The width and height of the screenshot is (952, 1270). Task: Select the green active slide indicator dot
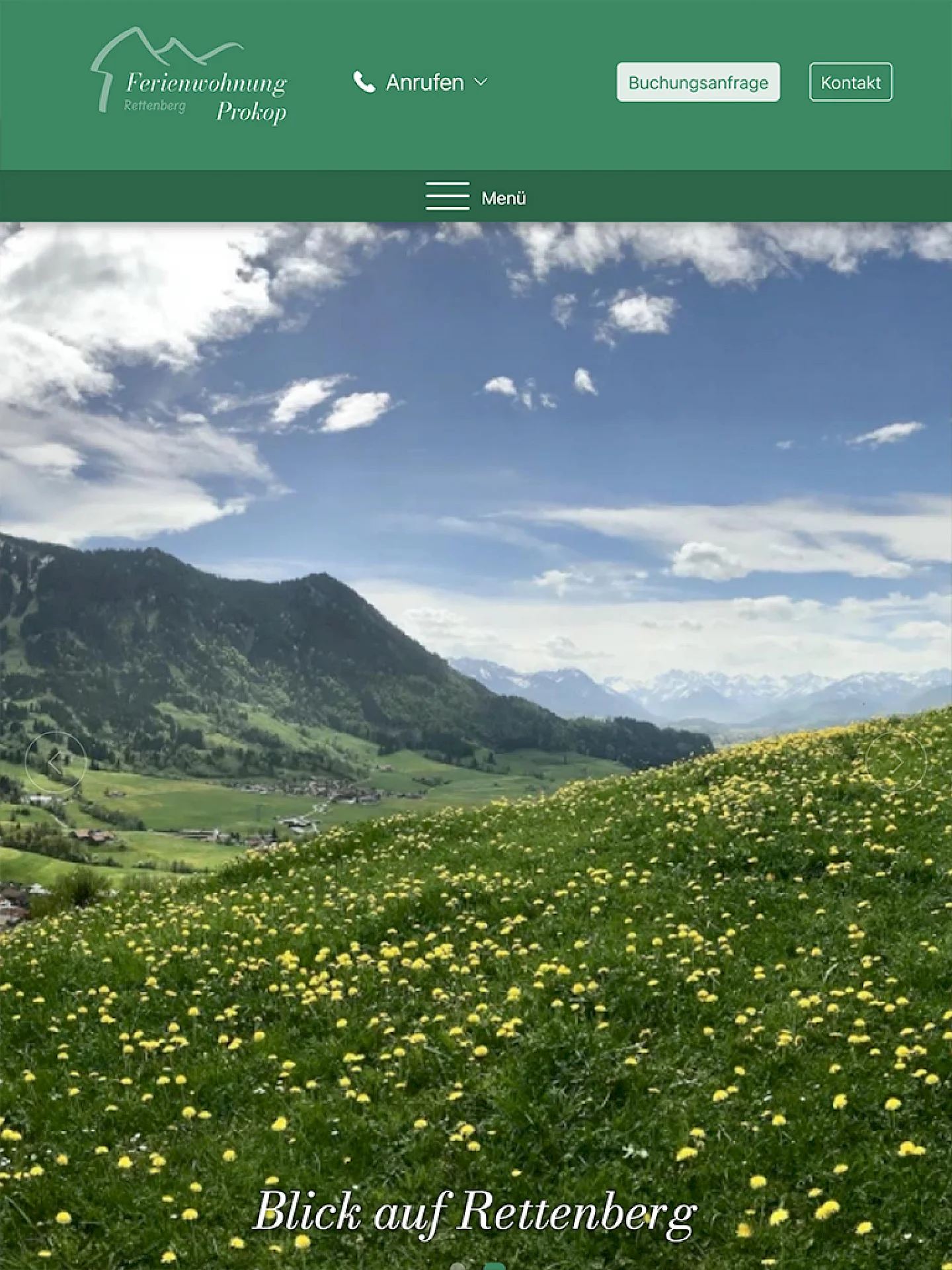pos(495,1266)
